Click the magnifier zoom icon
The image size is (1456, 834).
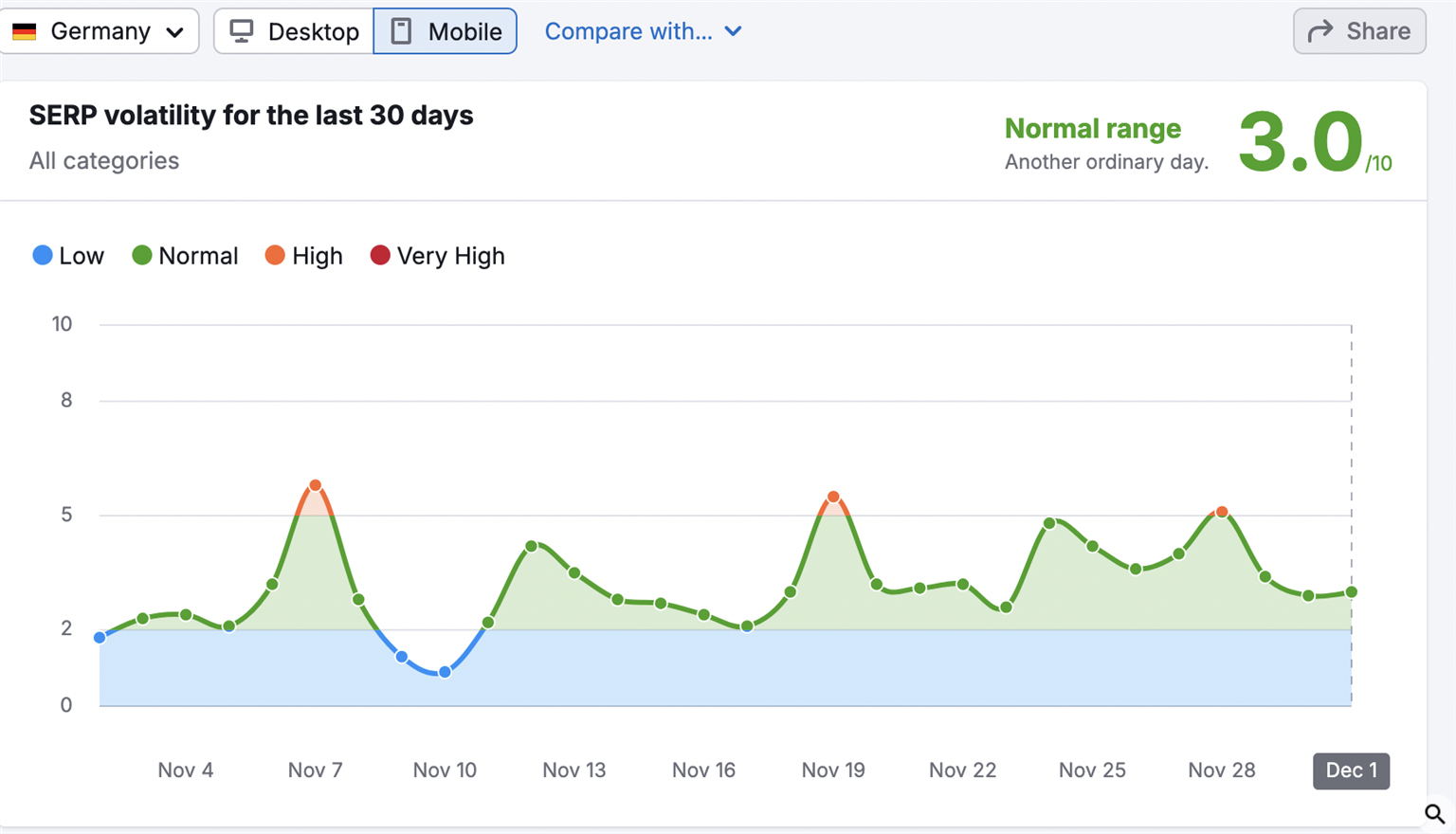(x=1434, y=813)
